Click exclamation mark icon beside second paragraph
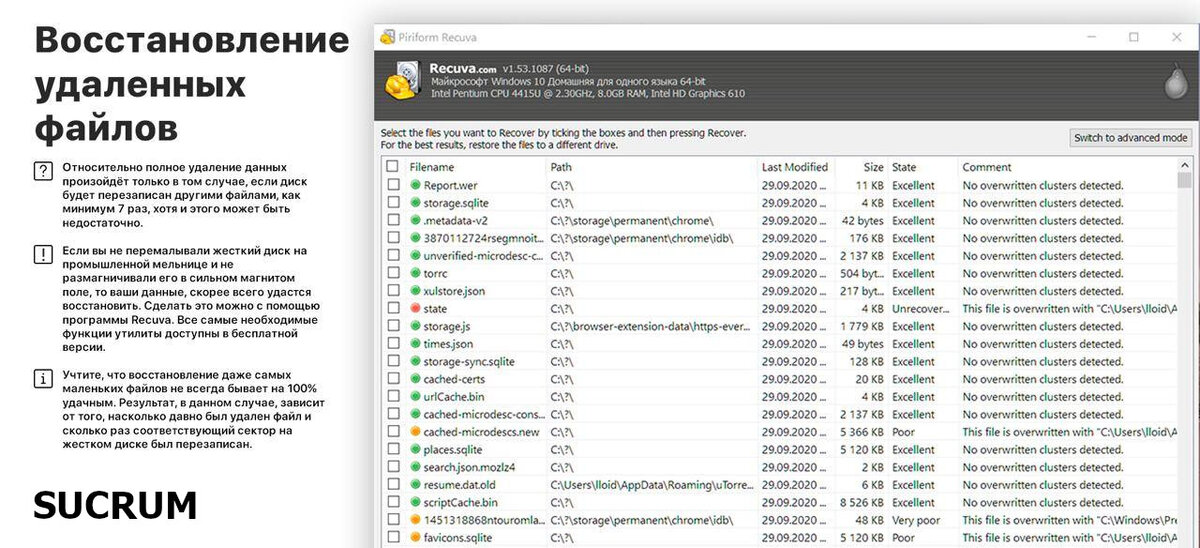1200x548 pixels. click(x=43, y=254)
